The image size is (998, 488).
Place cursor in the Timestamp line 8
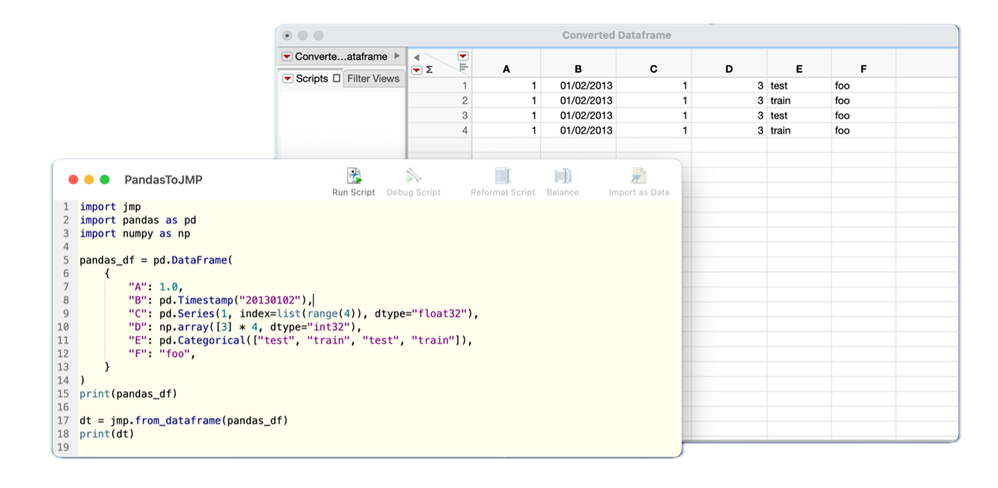click(x=221, y=300)
